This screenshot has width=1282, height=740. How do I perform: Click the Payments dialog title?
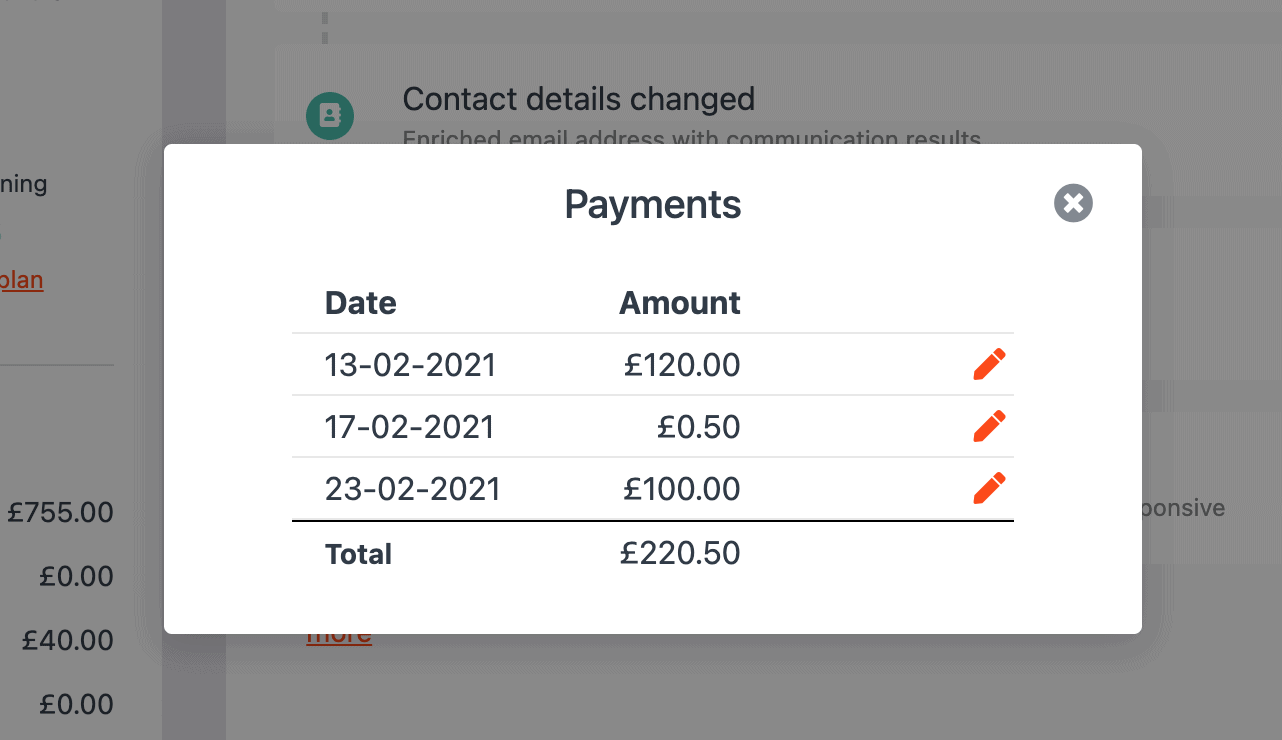click(x=653, y=204)
